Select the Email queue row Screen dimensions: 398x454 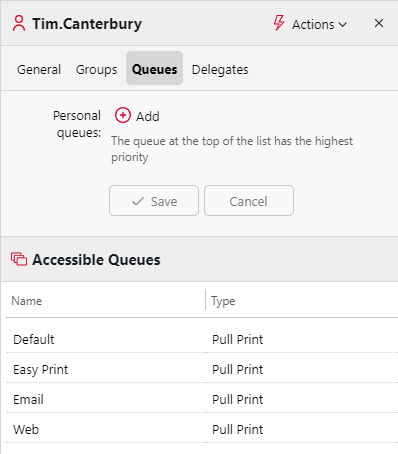pos(202,398)
